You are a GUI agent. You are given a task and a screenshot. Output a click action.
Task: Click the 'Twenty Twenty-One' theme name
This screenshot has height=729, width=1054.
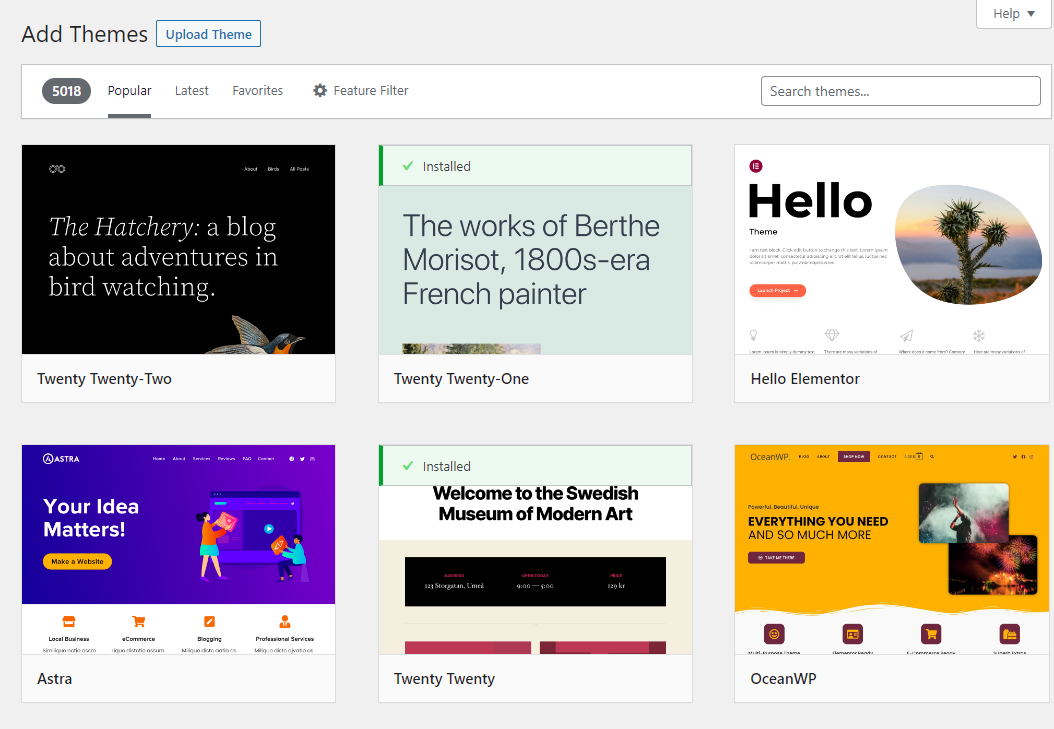click(x=461, y=379)
